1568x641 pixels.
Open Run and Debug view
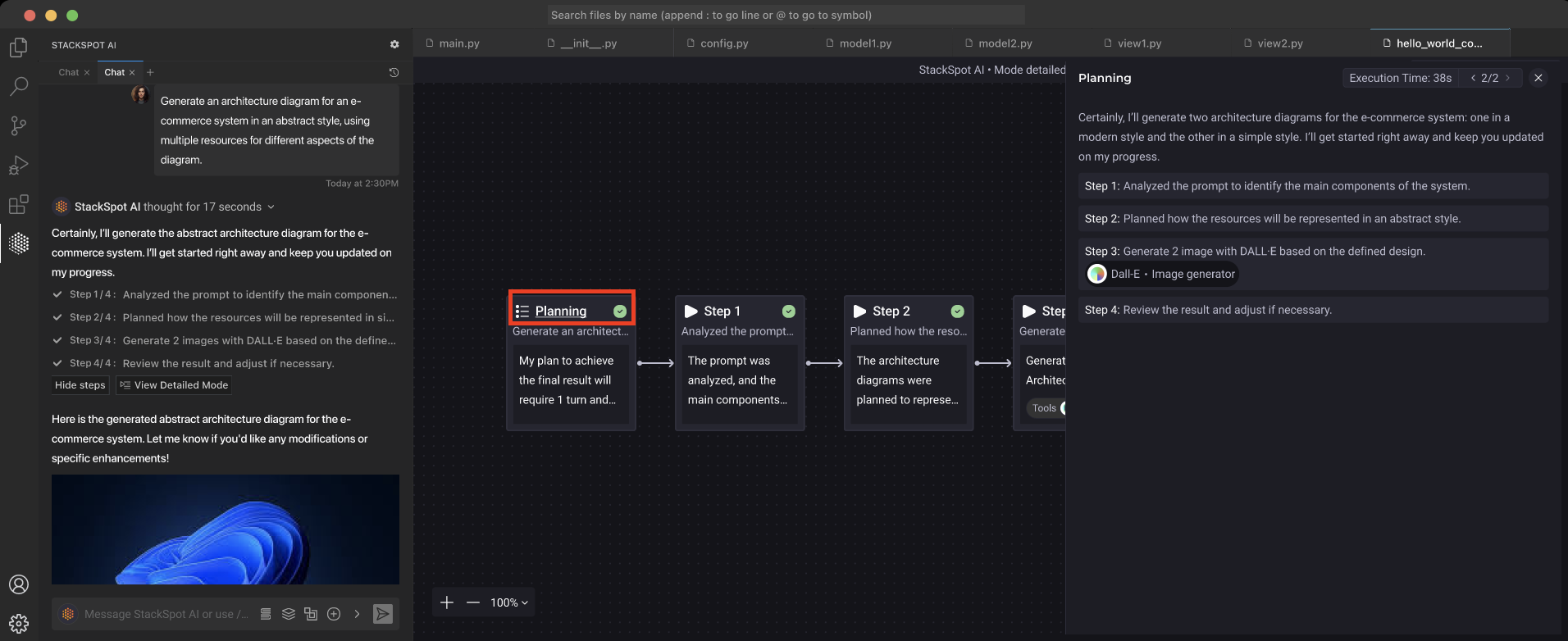pyautogui.click(x=19, y=165)
